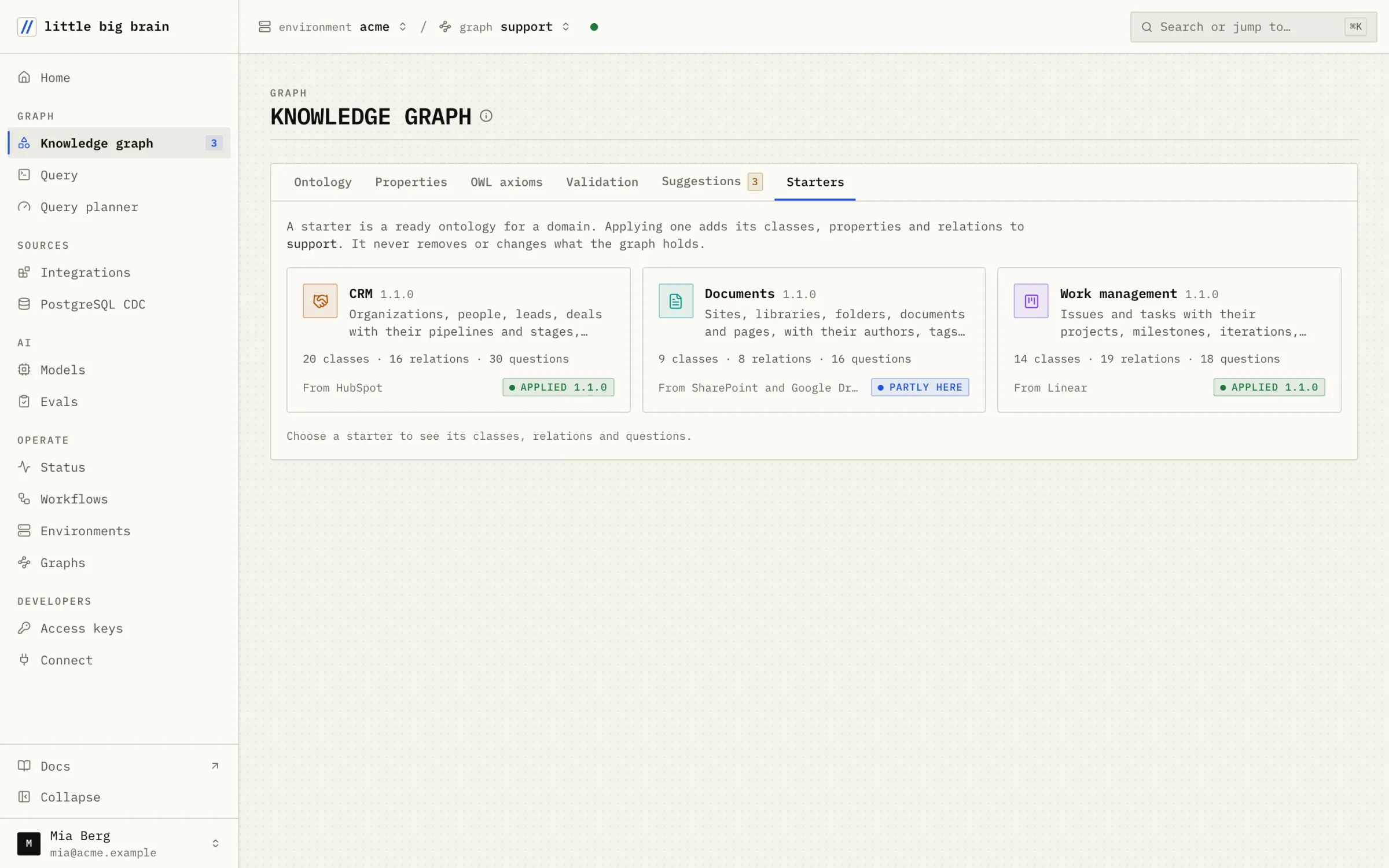This screenshot has height=868, width=1389.
Task: Click "20 classes · 16 relations · 30 questions"
Action: pyautogui.click(x=436, y=359)
